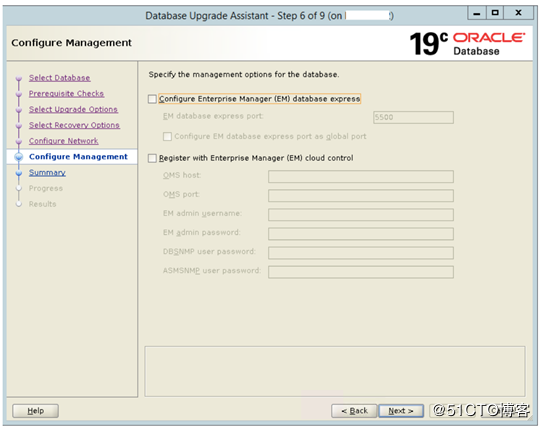Proceed with the Next button
The image size is (540, 427).
(x=401, y=411)
